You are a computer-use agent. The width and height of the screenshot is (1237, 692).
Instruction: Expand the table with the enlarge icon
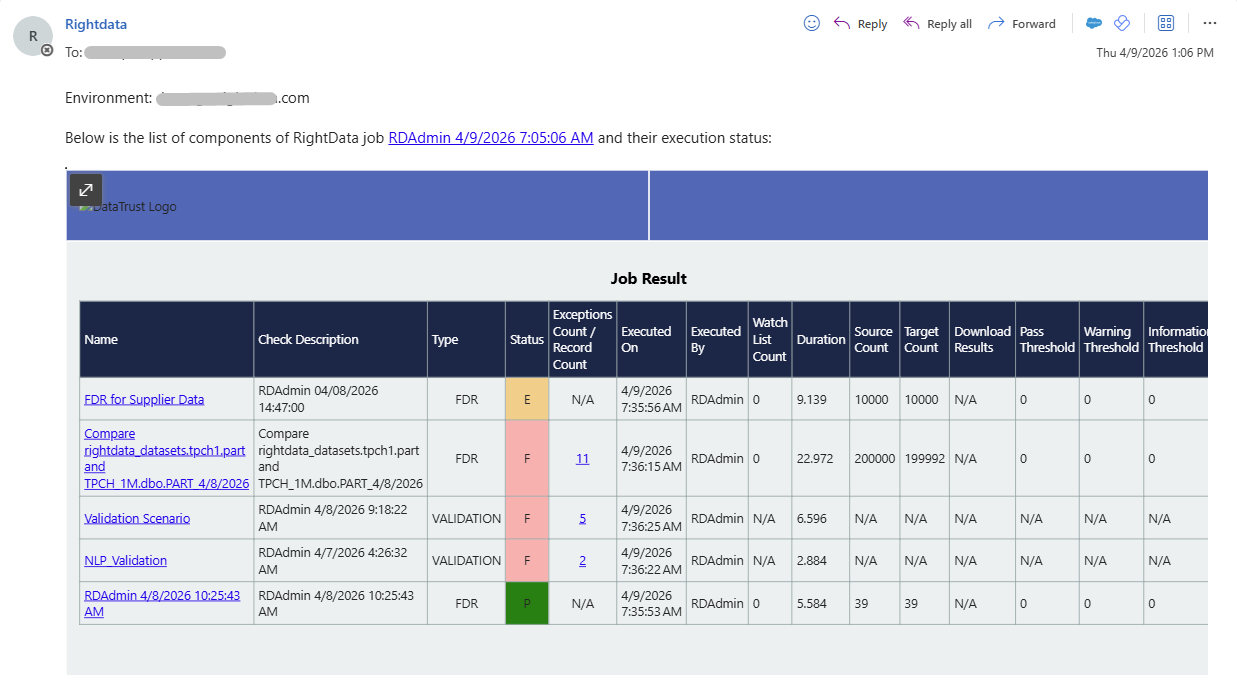pyautogui.click(x=86, y=189)
